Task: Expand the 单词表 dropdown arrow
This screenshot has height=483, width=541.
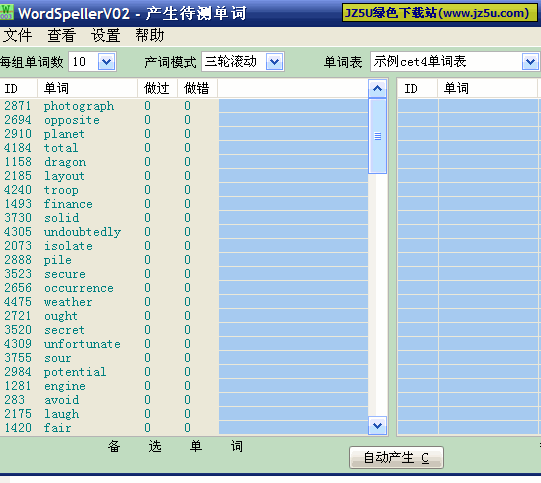Action: [x=530, y=62]
